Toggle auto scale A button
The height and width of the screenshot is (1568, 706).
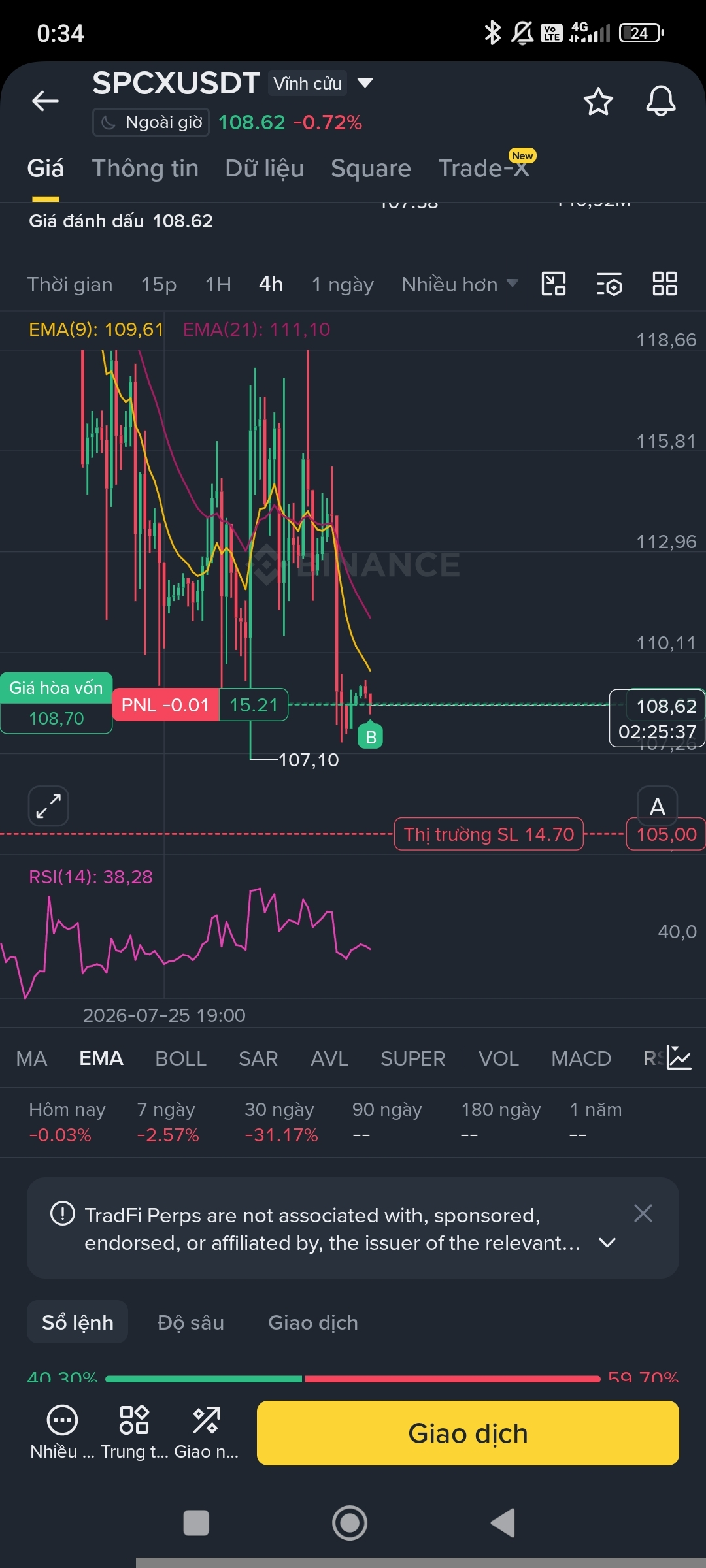pos(657,806)
